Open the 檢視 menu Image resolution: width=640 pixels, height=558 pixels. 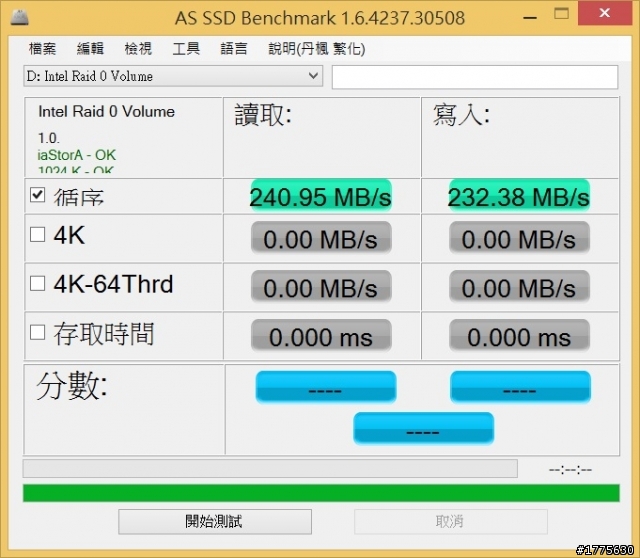tap(138, 49)
